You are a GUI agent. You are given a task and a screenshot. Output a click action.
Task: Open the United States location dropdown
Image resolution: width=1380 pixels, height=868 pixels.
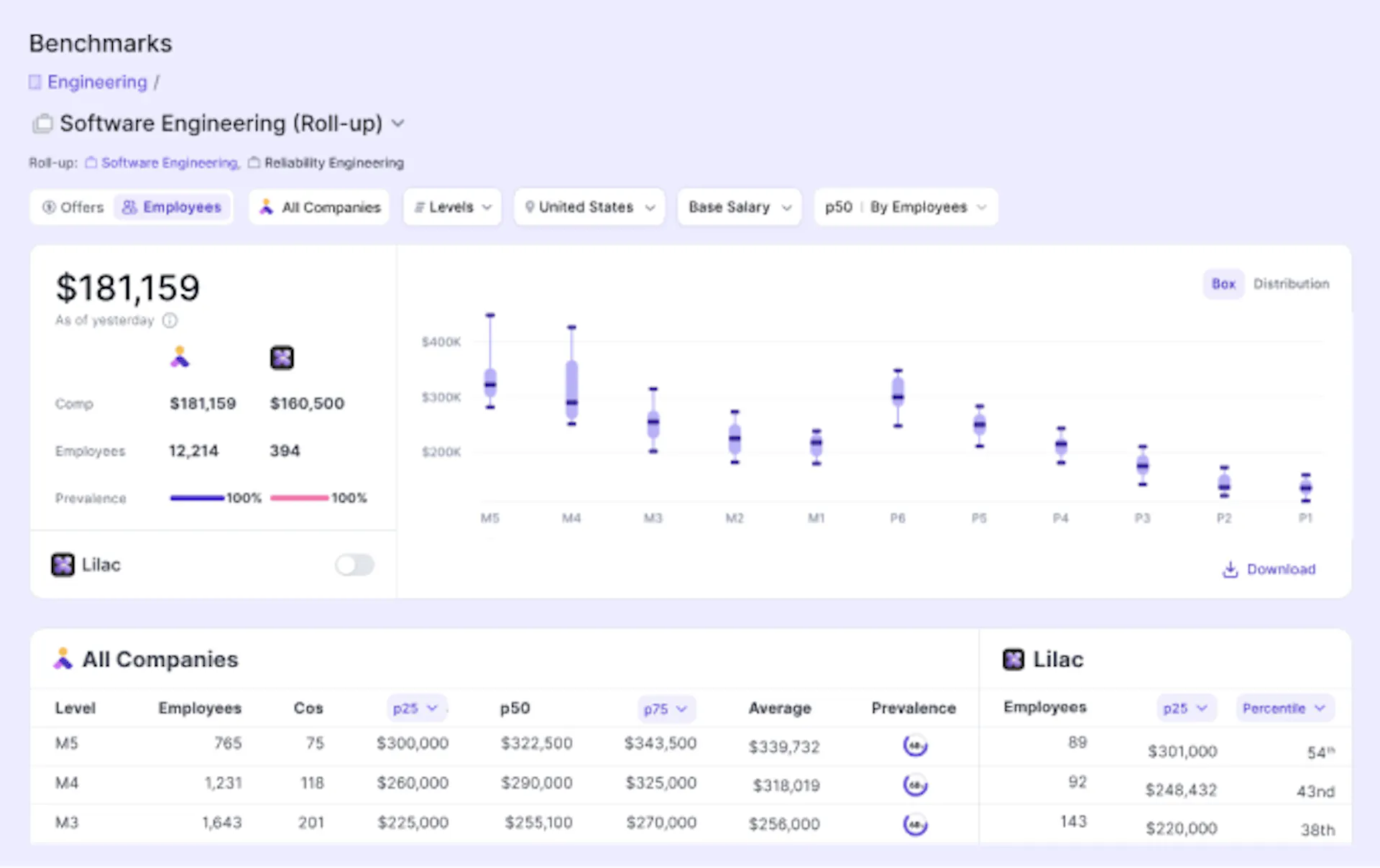(x=589, y=208)
